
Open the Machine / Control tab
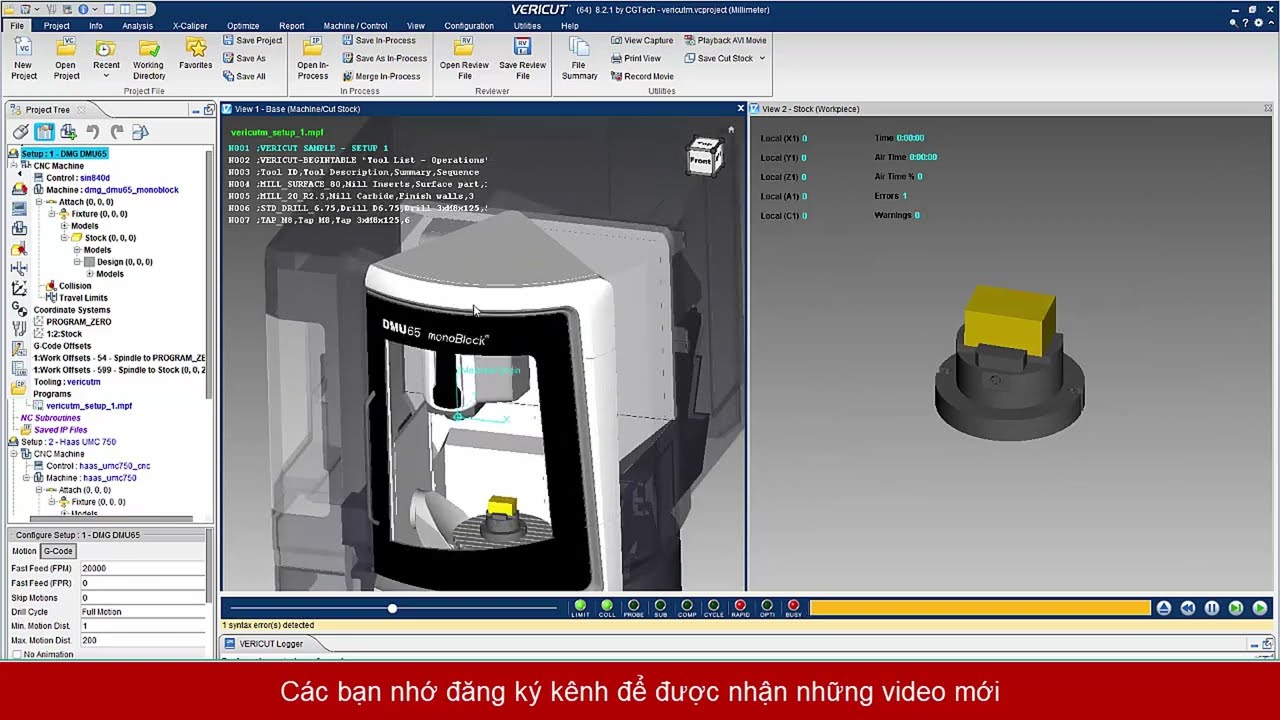355,26
